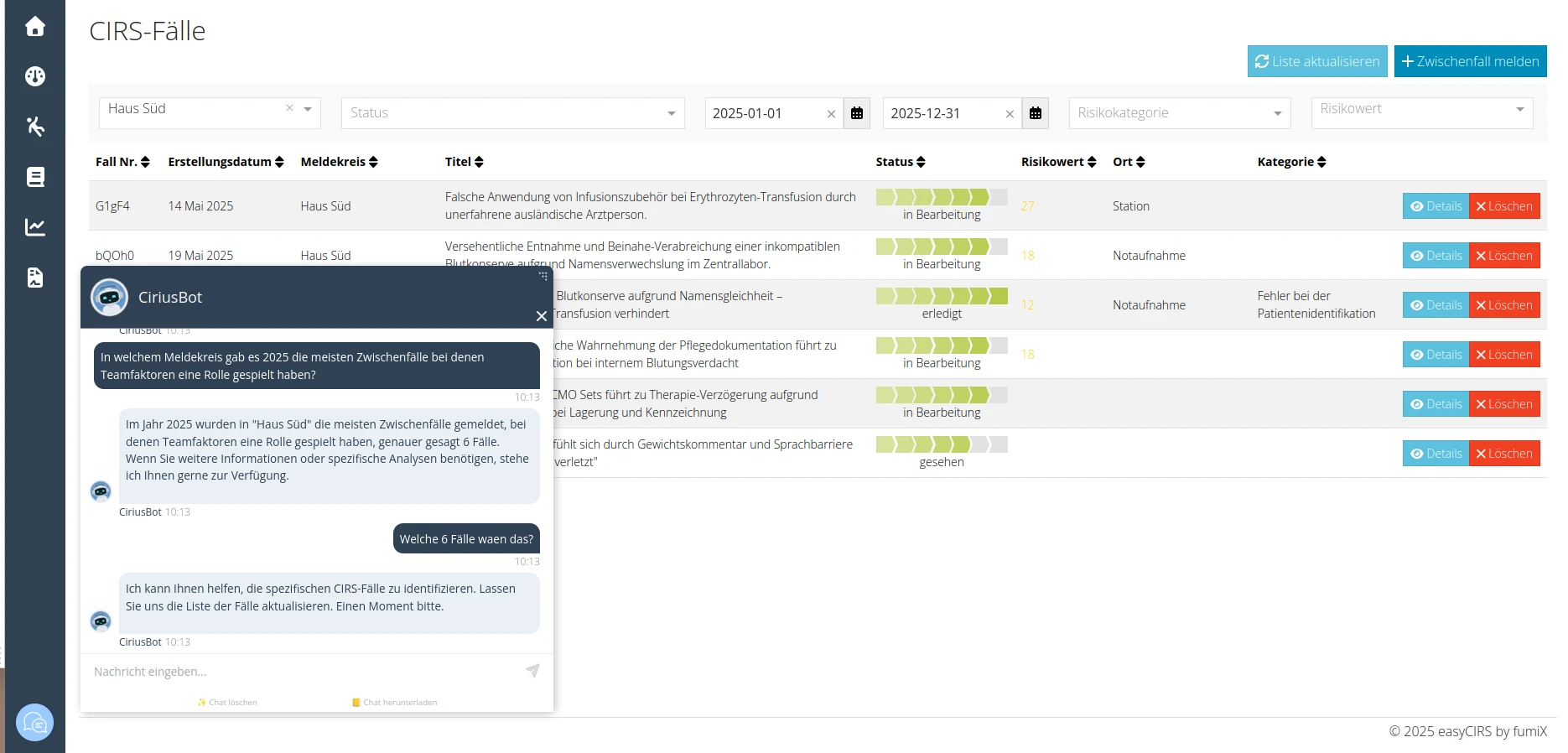Screen dimensions: 1568x753
Task: Click Zwischenfall melden button
Action: [1470, 61]
